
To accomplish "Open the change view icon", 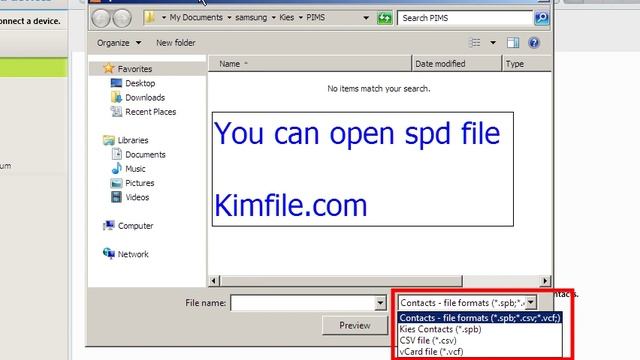I will click(475, 42).
